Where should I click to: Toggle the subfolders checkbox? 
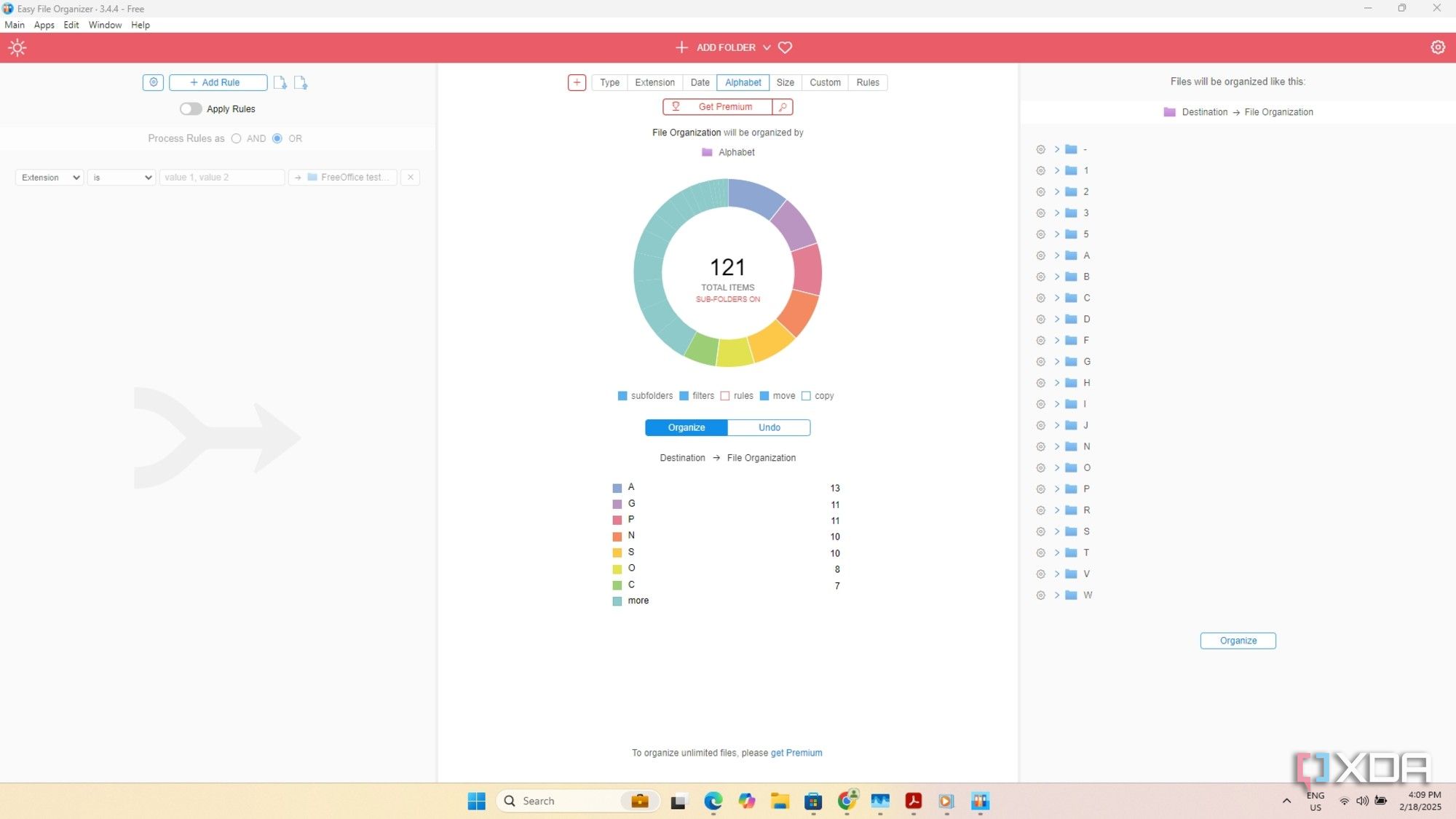[622, 396]
